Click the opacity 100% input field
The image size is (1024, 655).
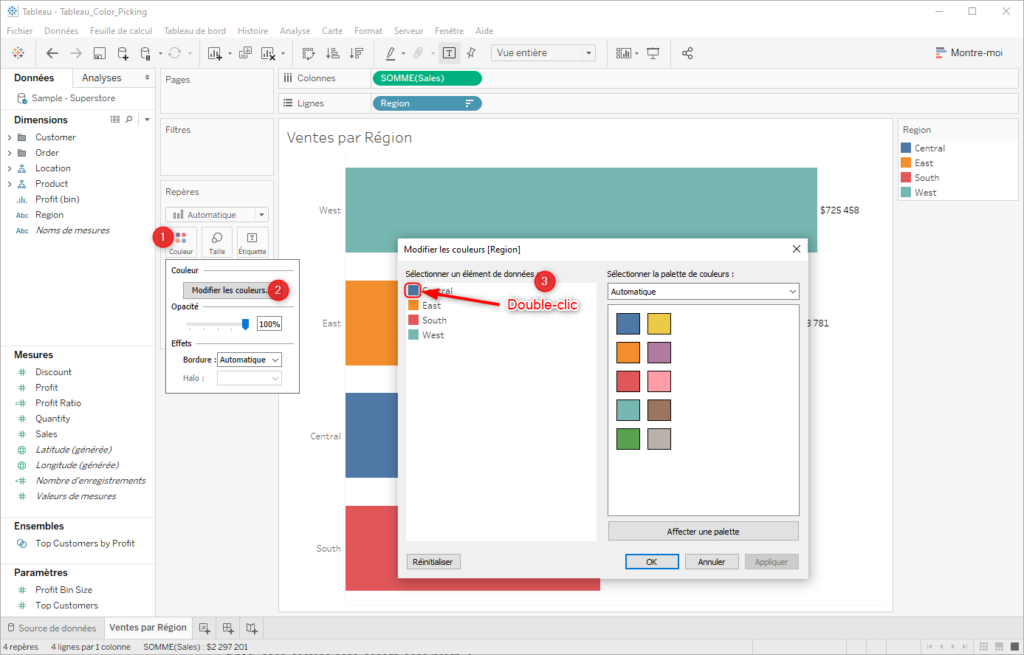click(269, 324)
